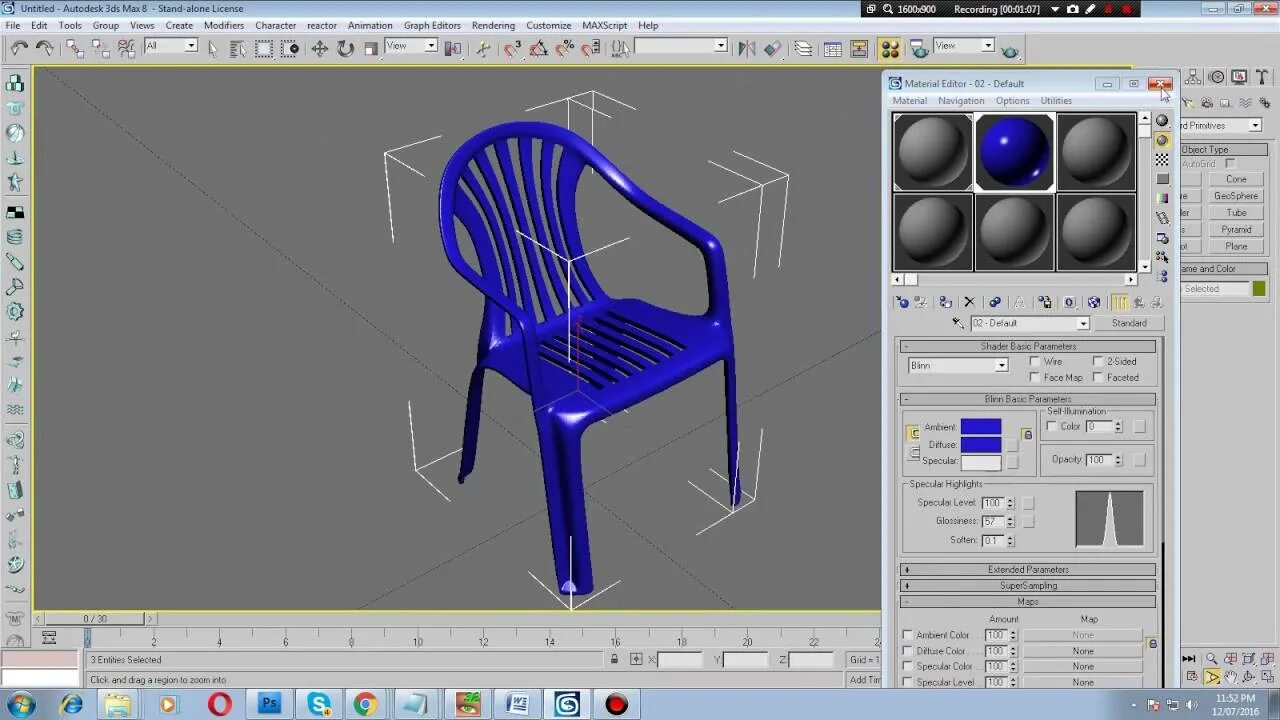Image resolution: width=1280 pixels, height=720 pixels.
Task: Open the Material Editor toolbar icon
Action: [889, 48]
